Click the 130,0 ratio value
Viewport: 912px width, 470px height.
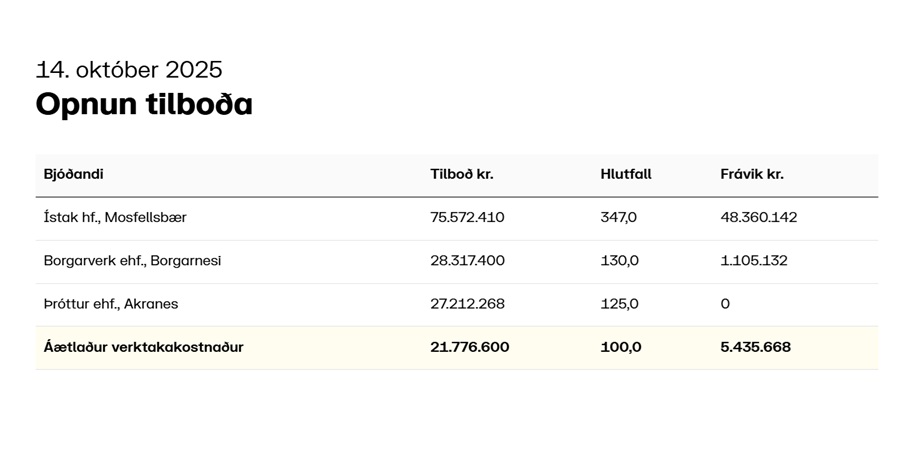pos(619,261)
